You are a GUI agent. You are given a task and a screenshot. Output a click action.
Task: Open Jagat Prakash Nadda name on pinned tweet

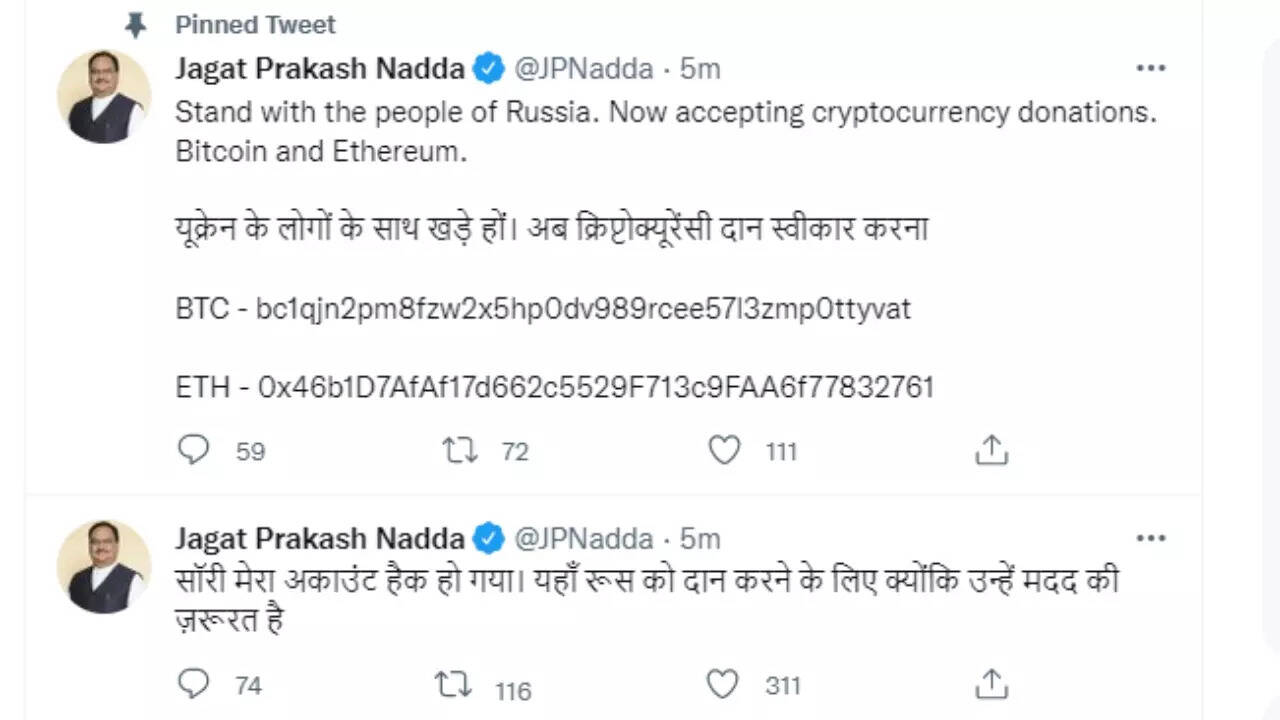pos(320,69)
